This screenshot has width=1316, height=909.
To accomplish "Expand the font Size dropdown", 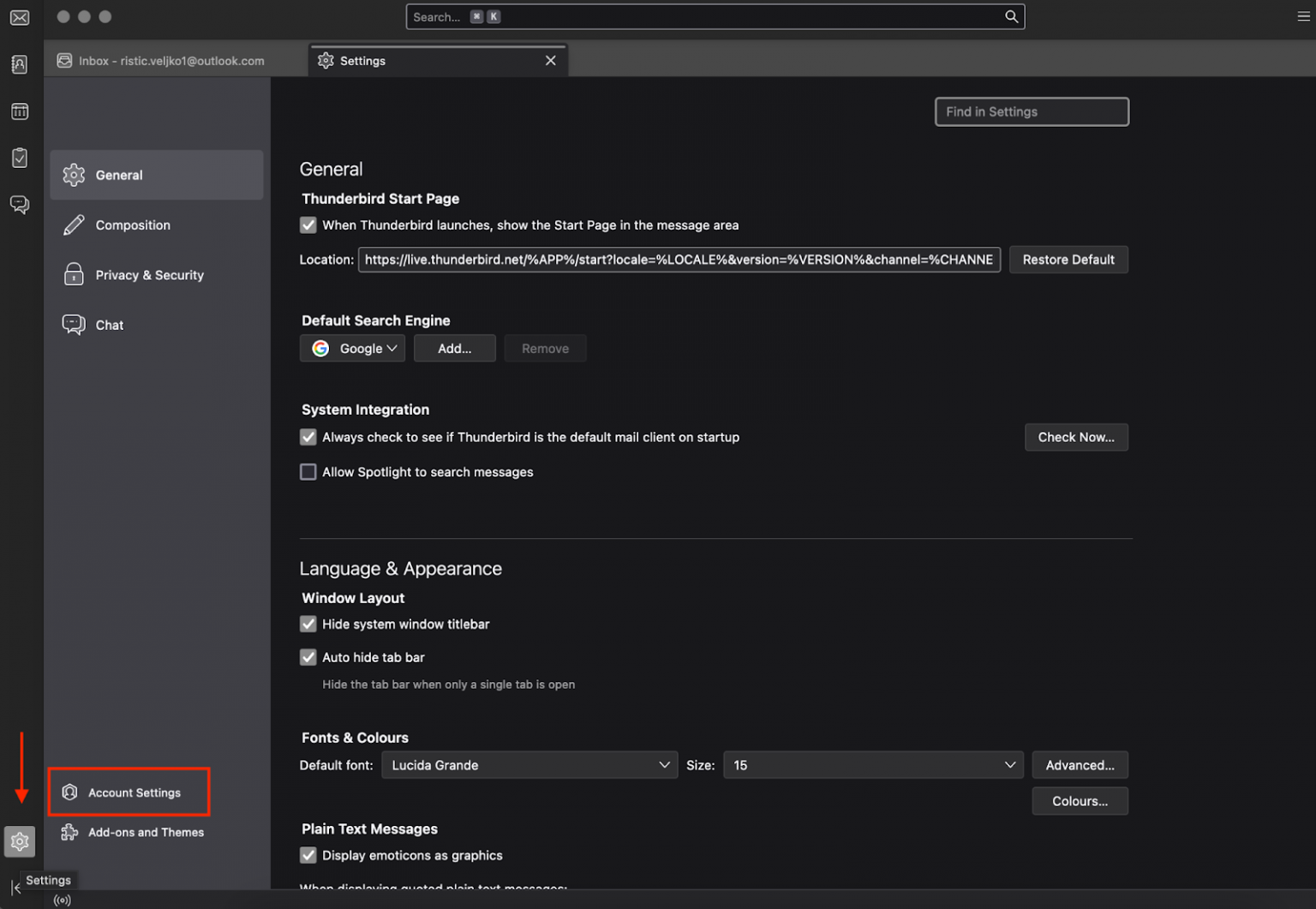I will [874, 765].
